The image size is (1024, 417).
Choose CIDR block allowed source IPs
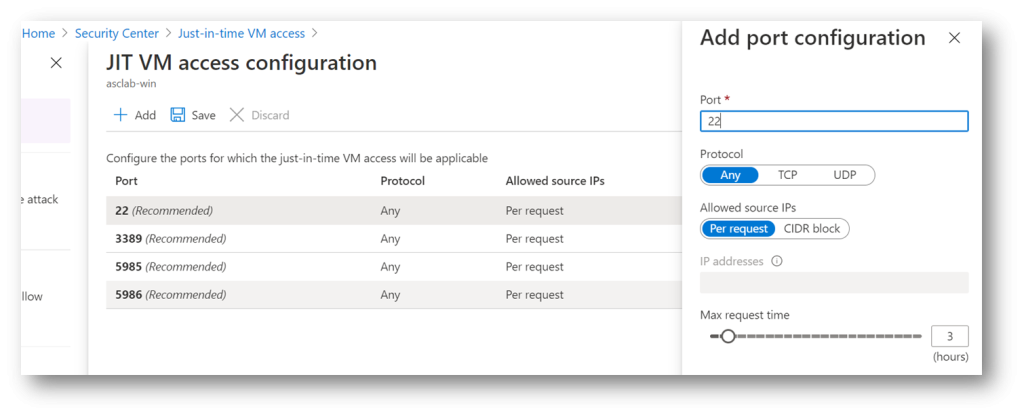pyautogui.click(x=812, y=228)
